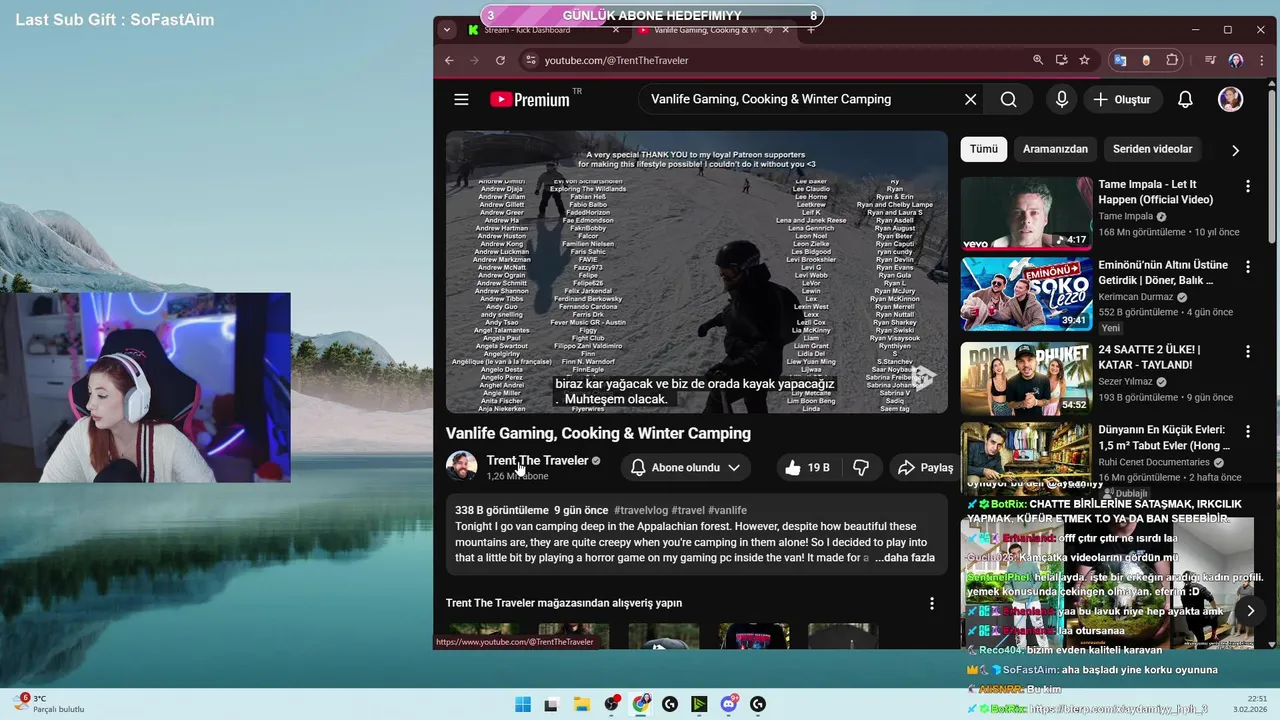Screen dimensions: 1280x720
Task: Click the video player area
Action: [696, 272]
